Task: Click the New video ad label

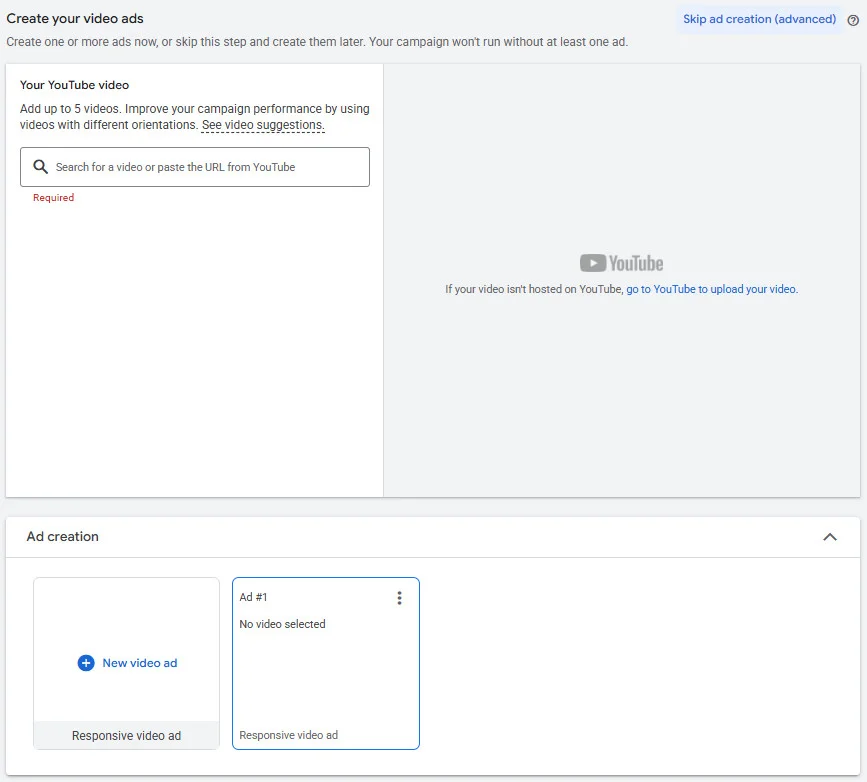Action: click(x=140, y=663)
